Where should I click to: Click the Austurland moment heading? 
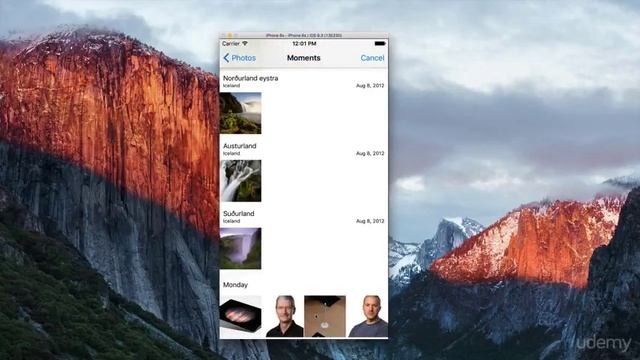240,146
